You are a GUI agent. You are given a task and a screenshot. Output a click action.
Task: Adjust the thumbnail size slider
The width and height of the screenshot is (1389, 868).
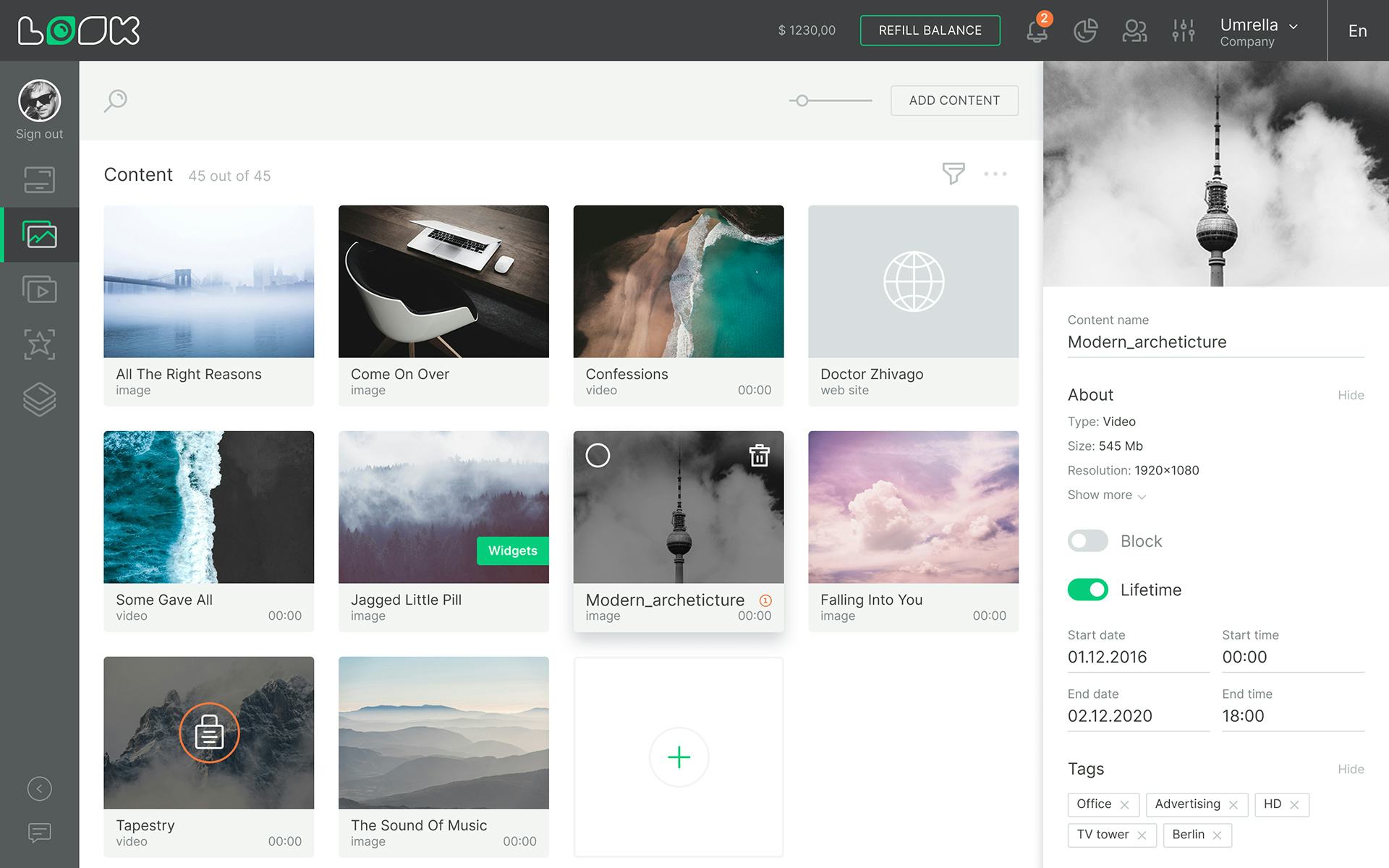802,101
